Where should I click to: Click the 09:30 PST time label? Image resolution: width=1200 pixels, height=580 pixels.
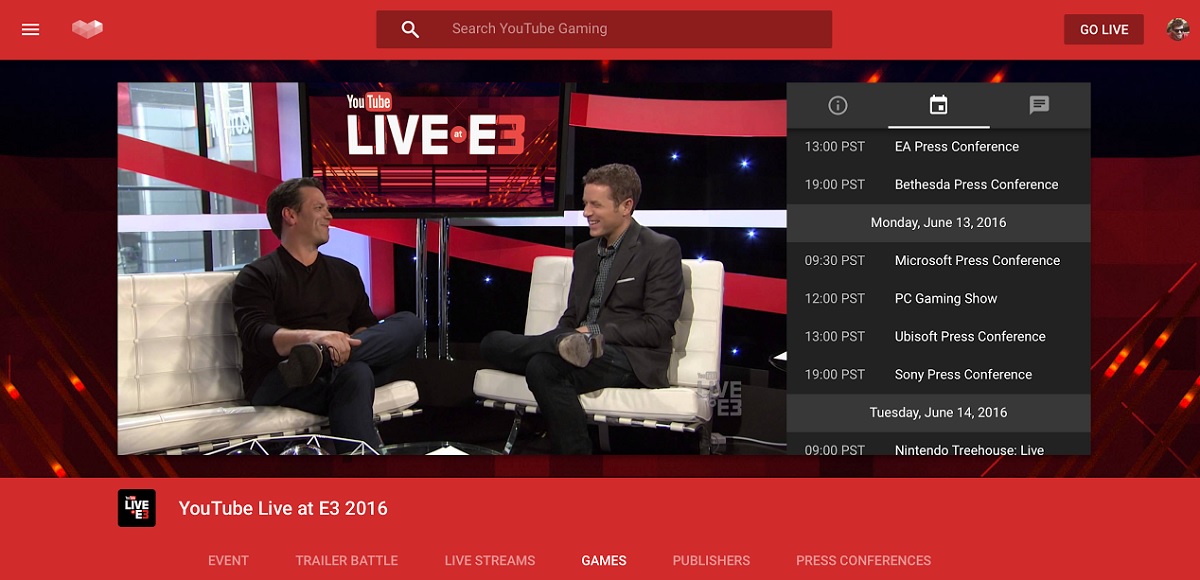(x=835, y=260)
